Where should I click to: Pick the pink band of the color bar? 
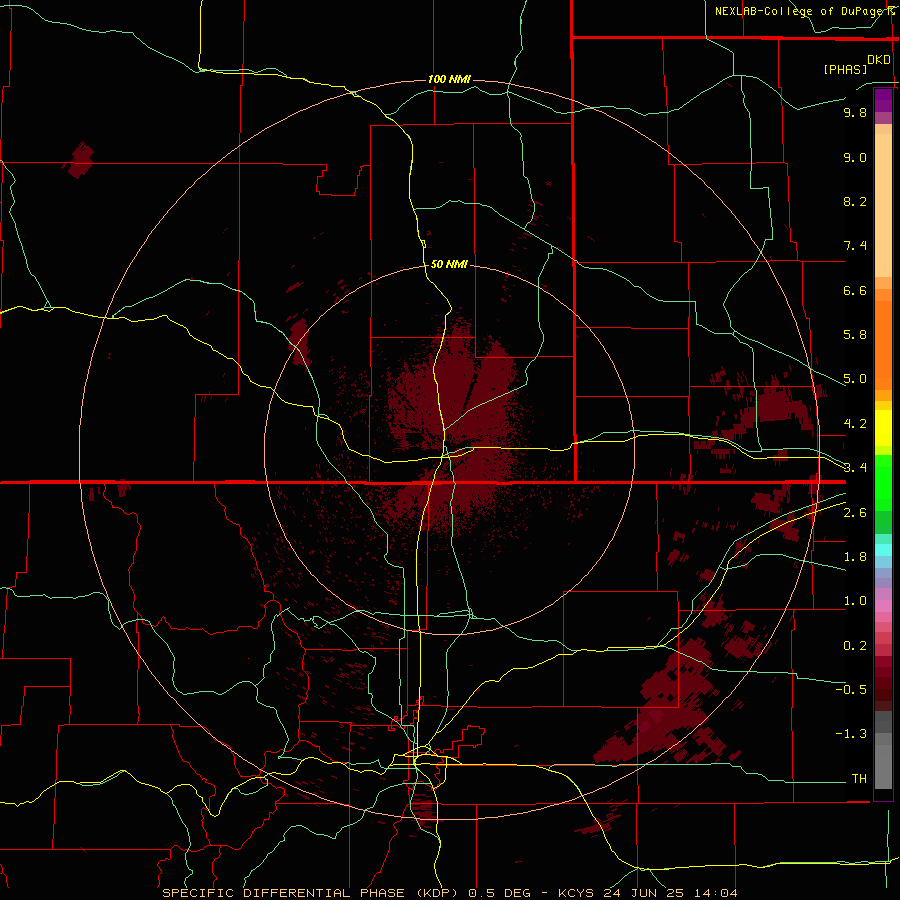[883, 606]
